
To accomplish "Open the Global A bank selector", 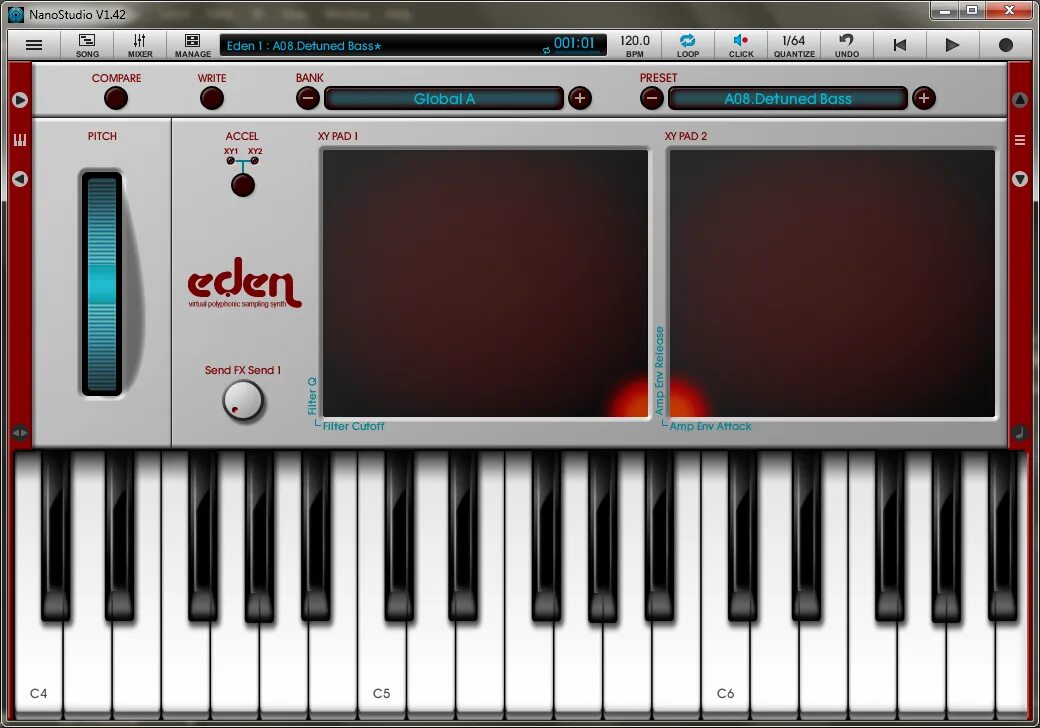I will click(444, 99).
